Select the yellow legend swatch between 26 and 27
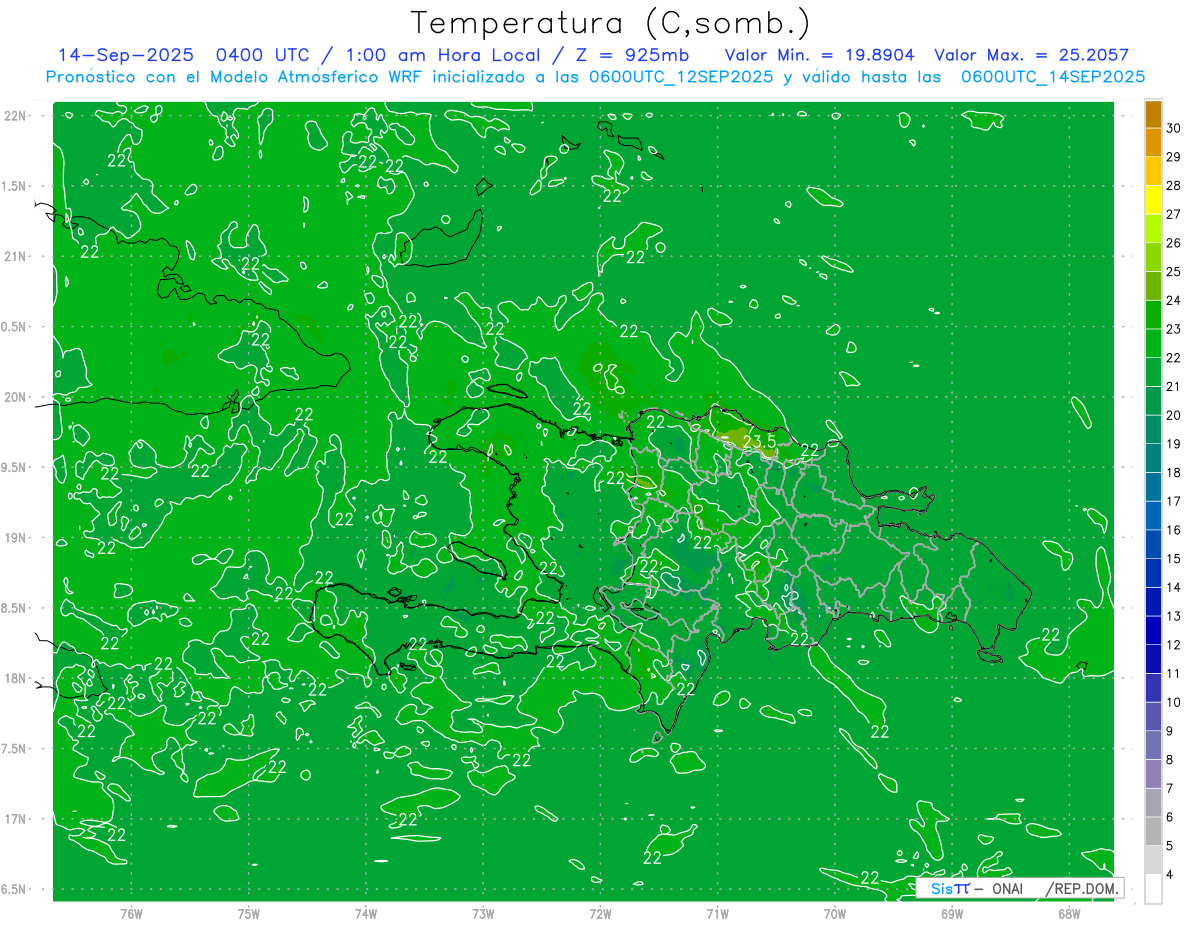Screen dimensions: 1200x927 [x=1153, y=229]
